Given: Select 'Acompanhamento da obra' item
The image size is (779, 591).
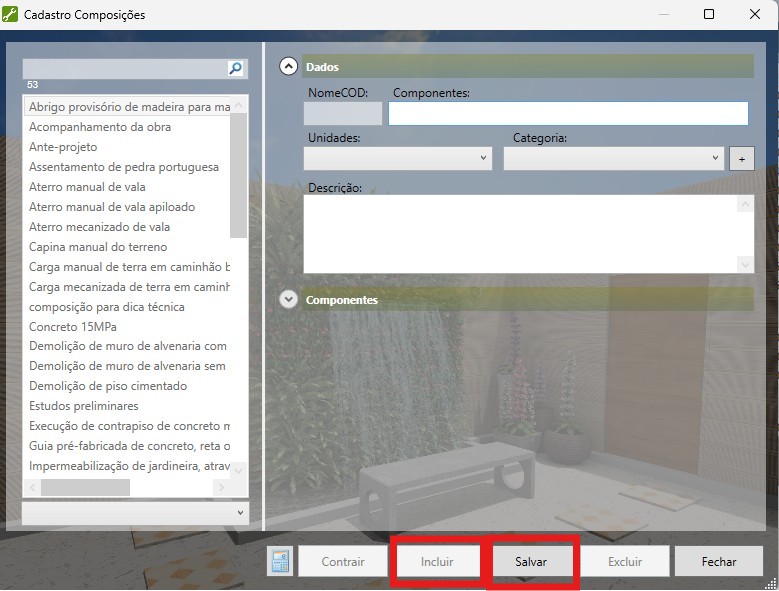Looking at the screenshot, I should (x=127, y=127).
